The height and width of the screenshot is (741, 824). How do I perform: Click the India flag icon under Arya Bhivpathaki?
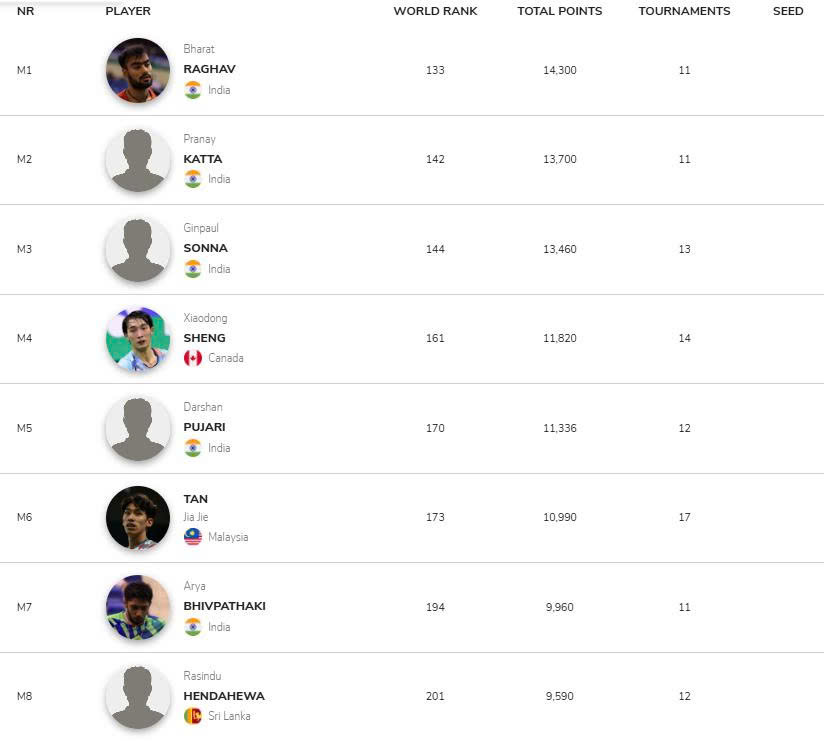click(x=193, y=627)
